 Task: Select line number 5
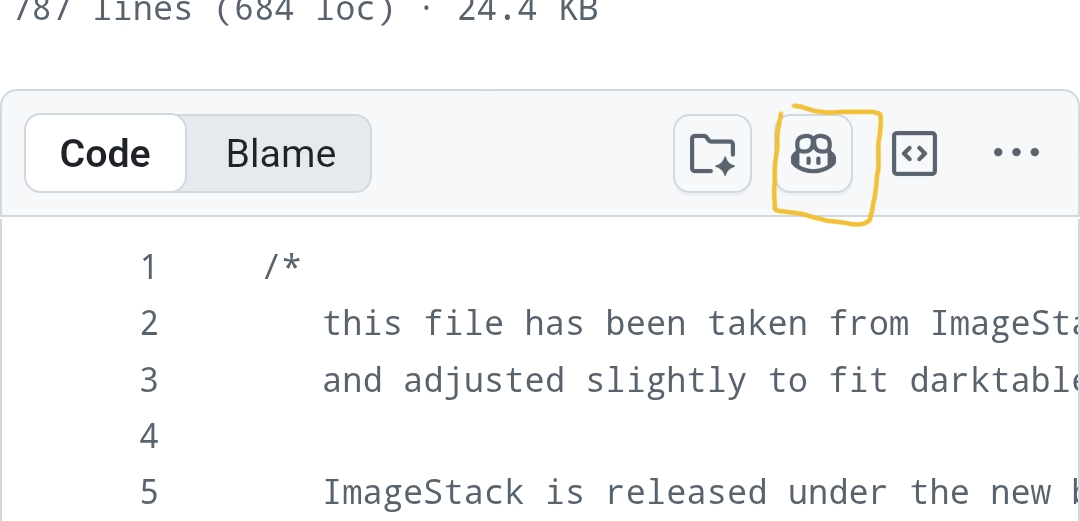point(149,493)
